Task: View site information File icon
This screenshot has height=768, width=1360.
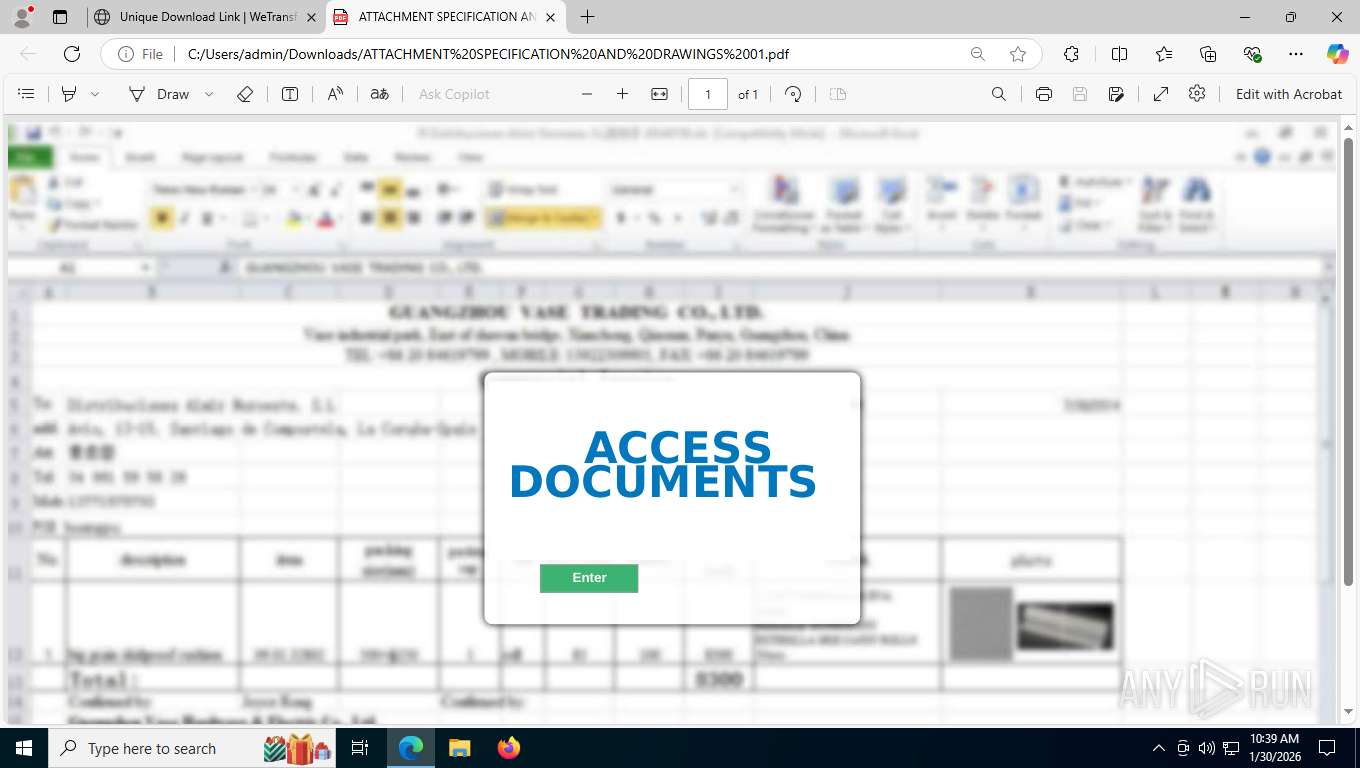Action: [x=141, y=54]
